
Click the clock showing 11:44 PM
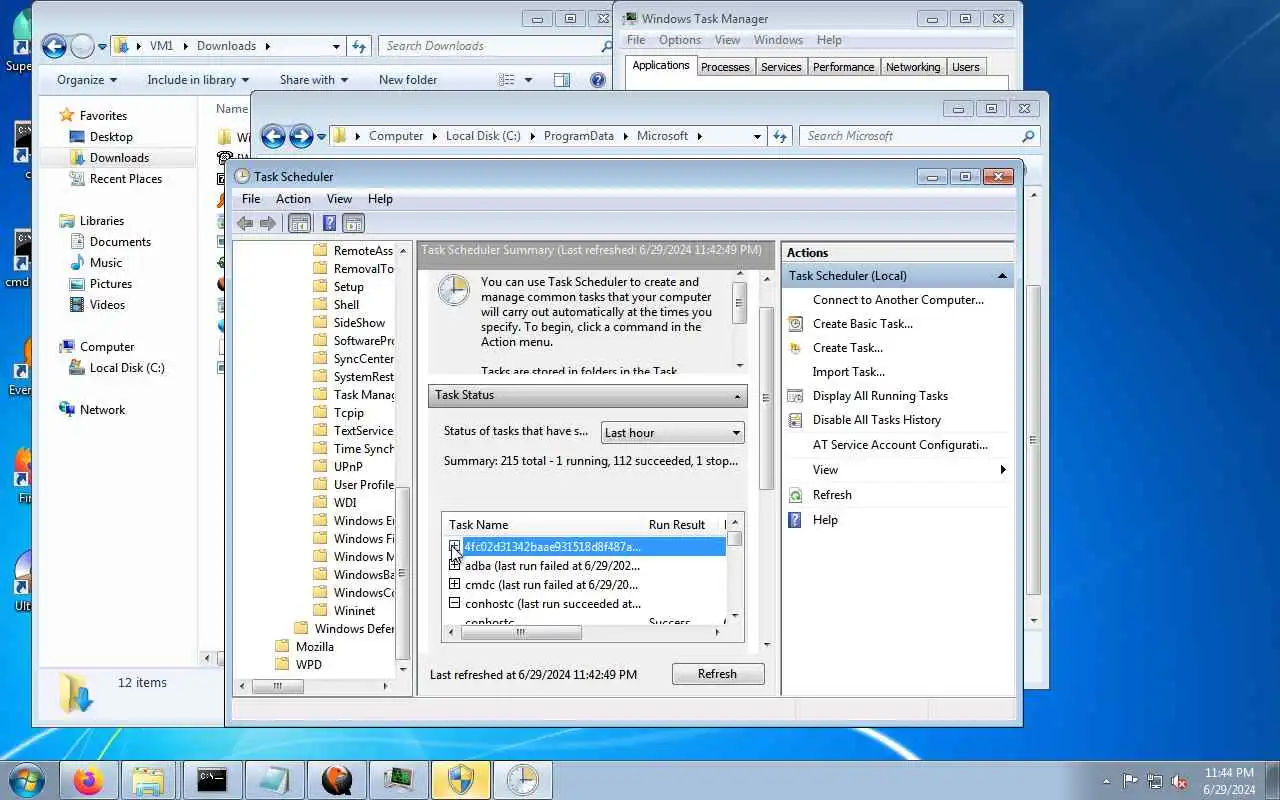pos(1229,773)
